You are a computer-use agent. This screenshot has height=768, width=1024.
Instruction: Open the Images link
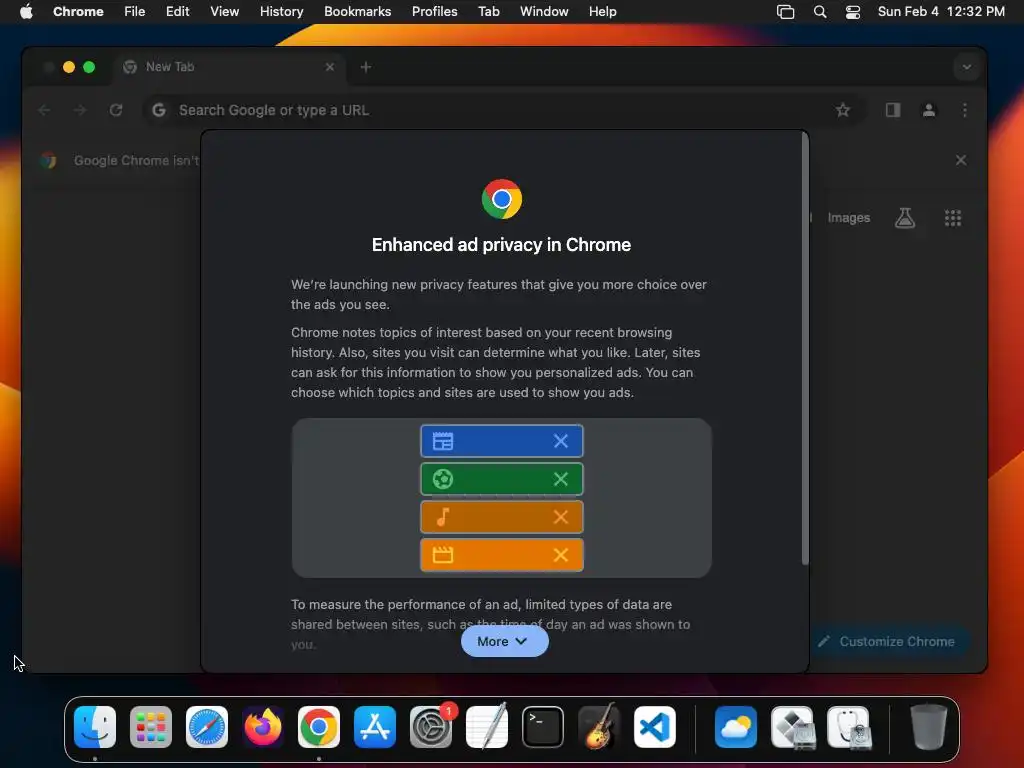(x=848, y=217)
